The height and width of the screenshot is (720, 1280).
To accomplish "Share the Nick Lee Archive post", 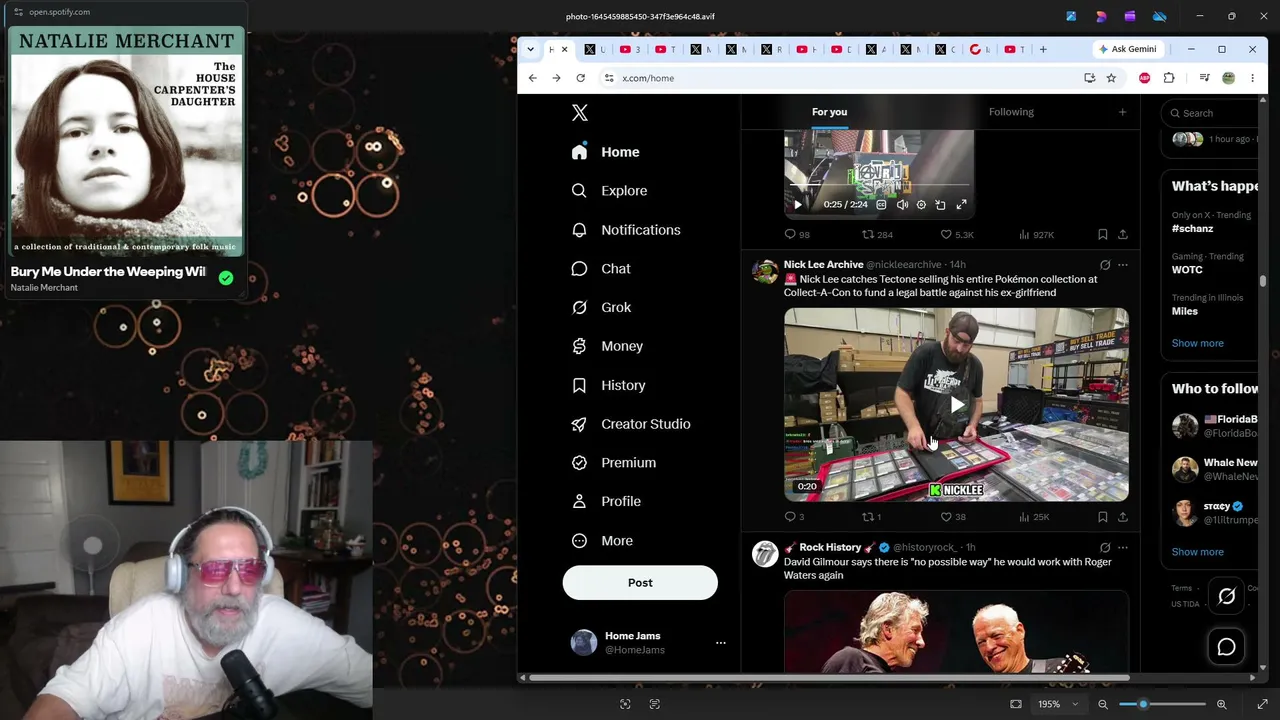I will click(x=1122, y=517).
